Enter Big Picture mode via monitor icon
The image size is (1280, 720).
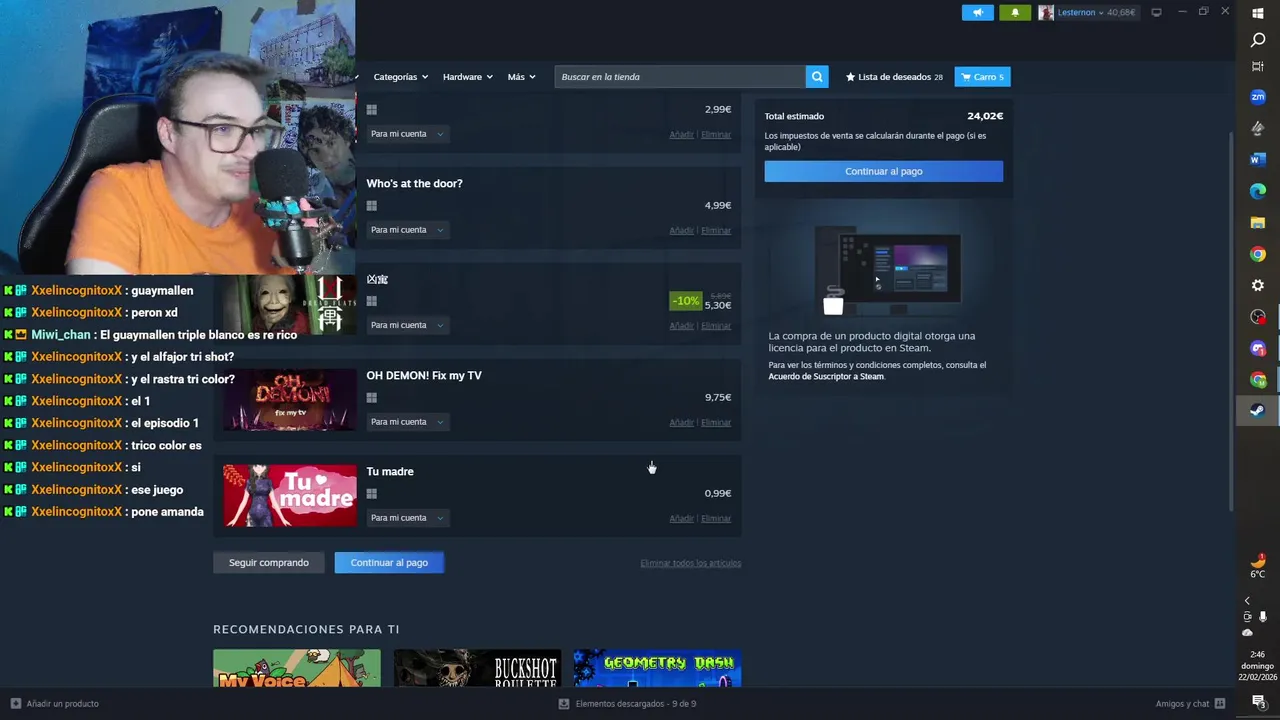pos(1156,12)
